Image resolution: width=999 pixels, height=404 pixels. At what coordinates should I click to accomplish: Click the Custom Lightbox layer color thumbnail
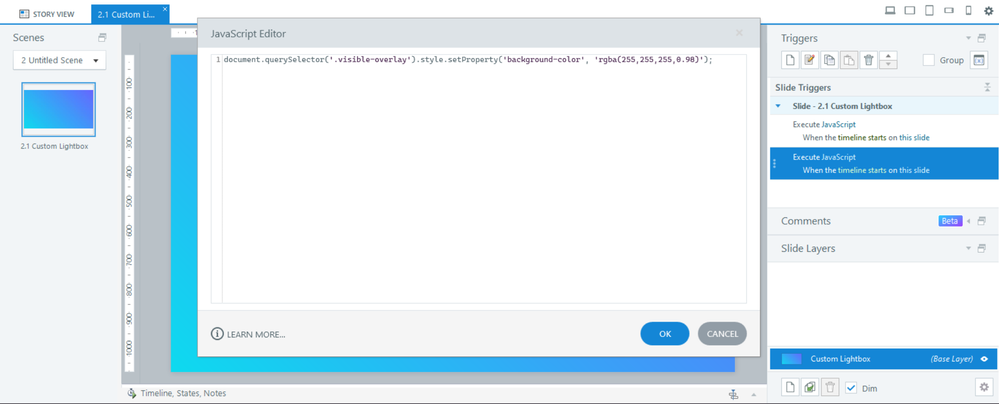791,359
